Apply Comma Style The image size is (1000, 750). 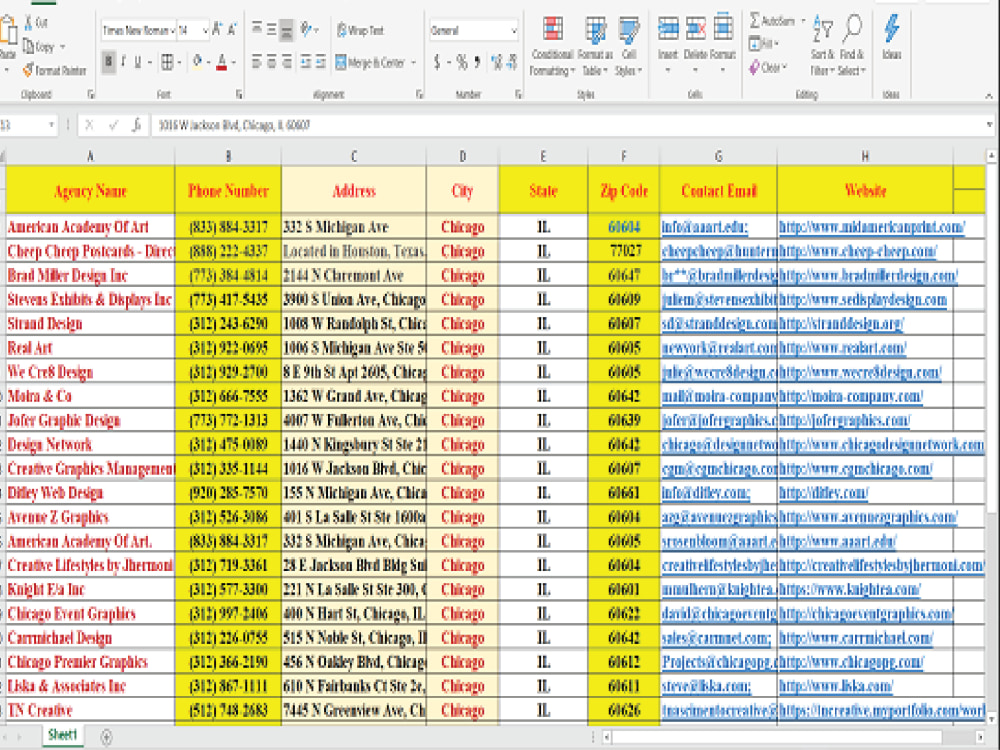[477, 62]
